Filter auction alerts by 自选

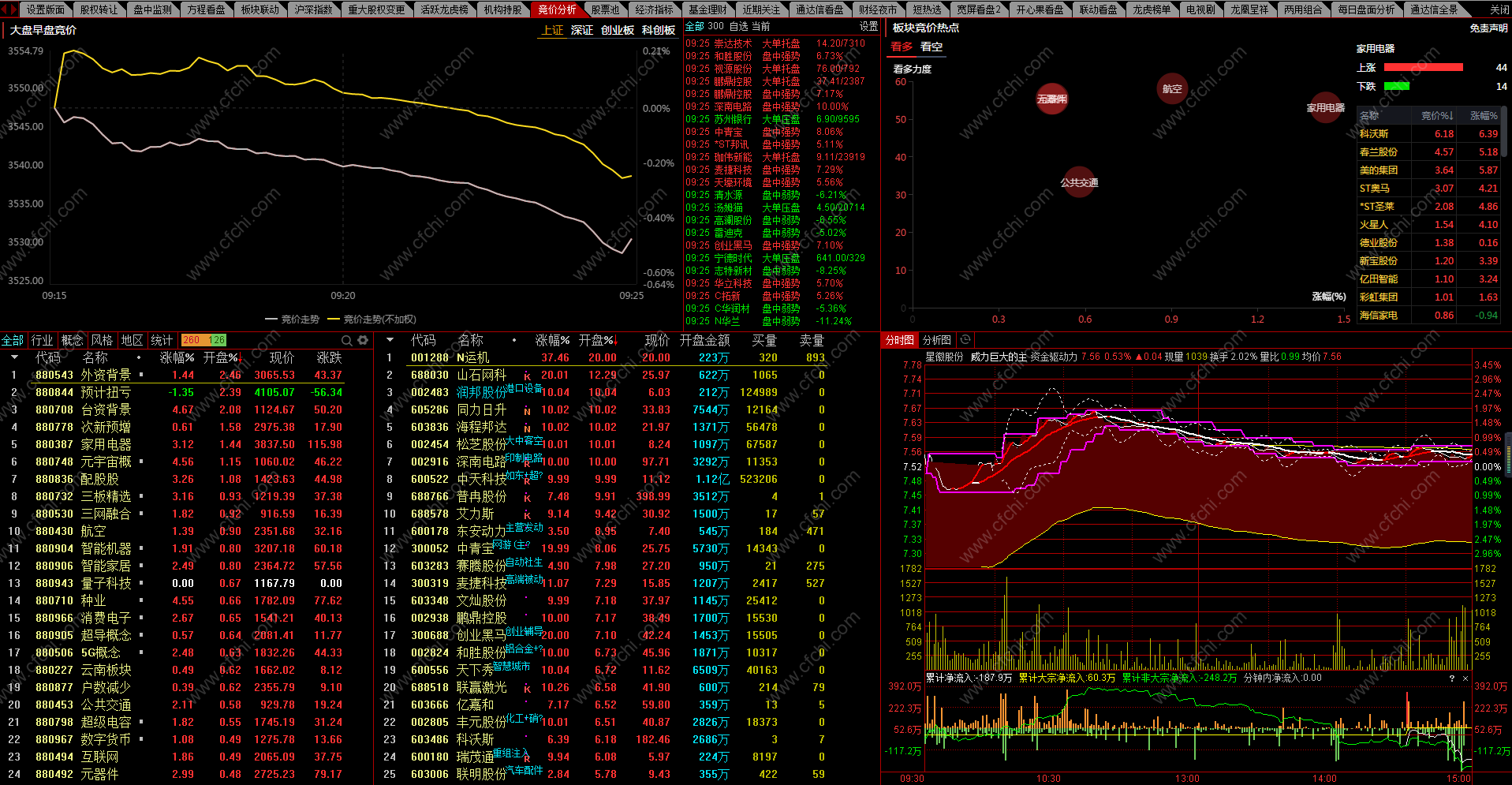pos(738,26)
